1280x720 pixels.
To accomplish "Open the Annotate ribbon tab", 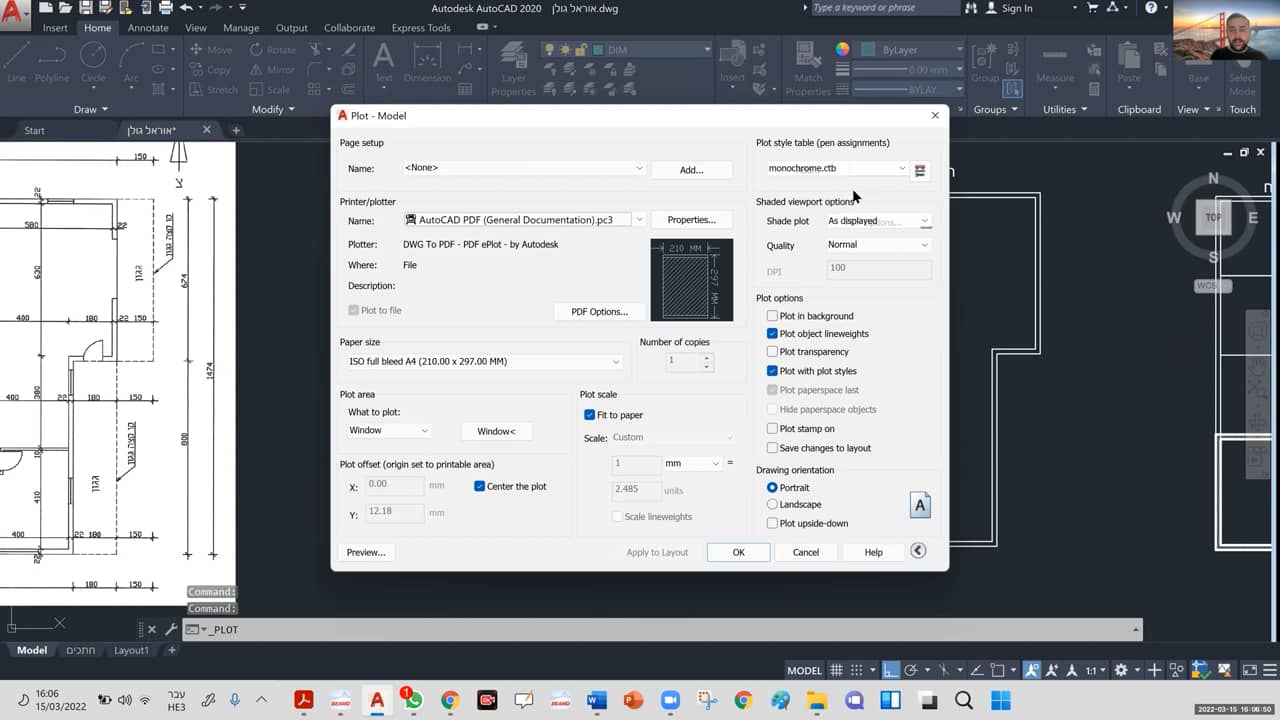I will [148, 28].
